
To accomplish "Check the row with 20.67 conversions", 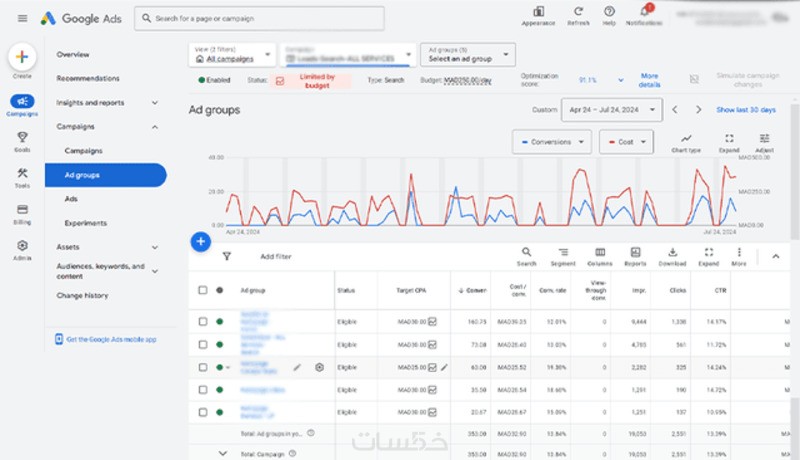I will [203, 412].
